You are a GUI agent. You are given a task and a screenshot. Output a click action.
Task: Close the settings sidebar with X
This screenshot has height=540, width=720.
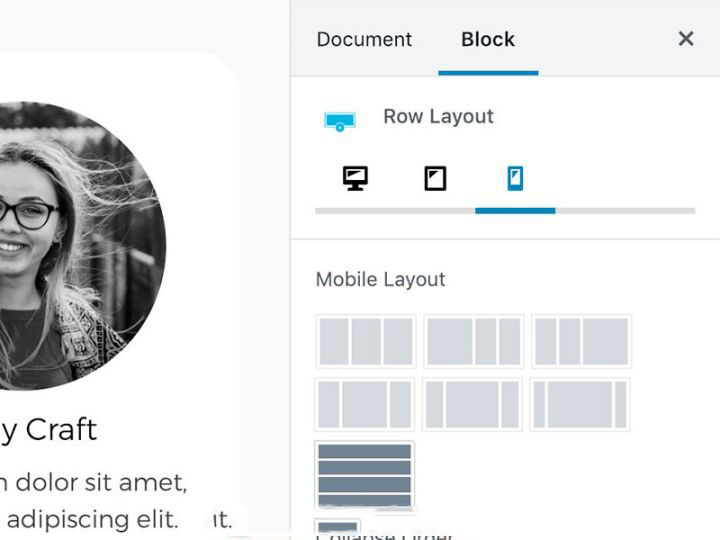pos(686,39)
